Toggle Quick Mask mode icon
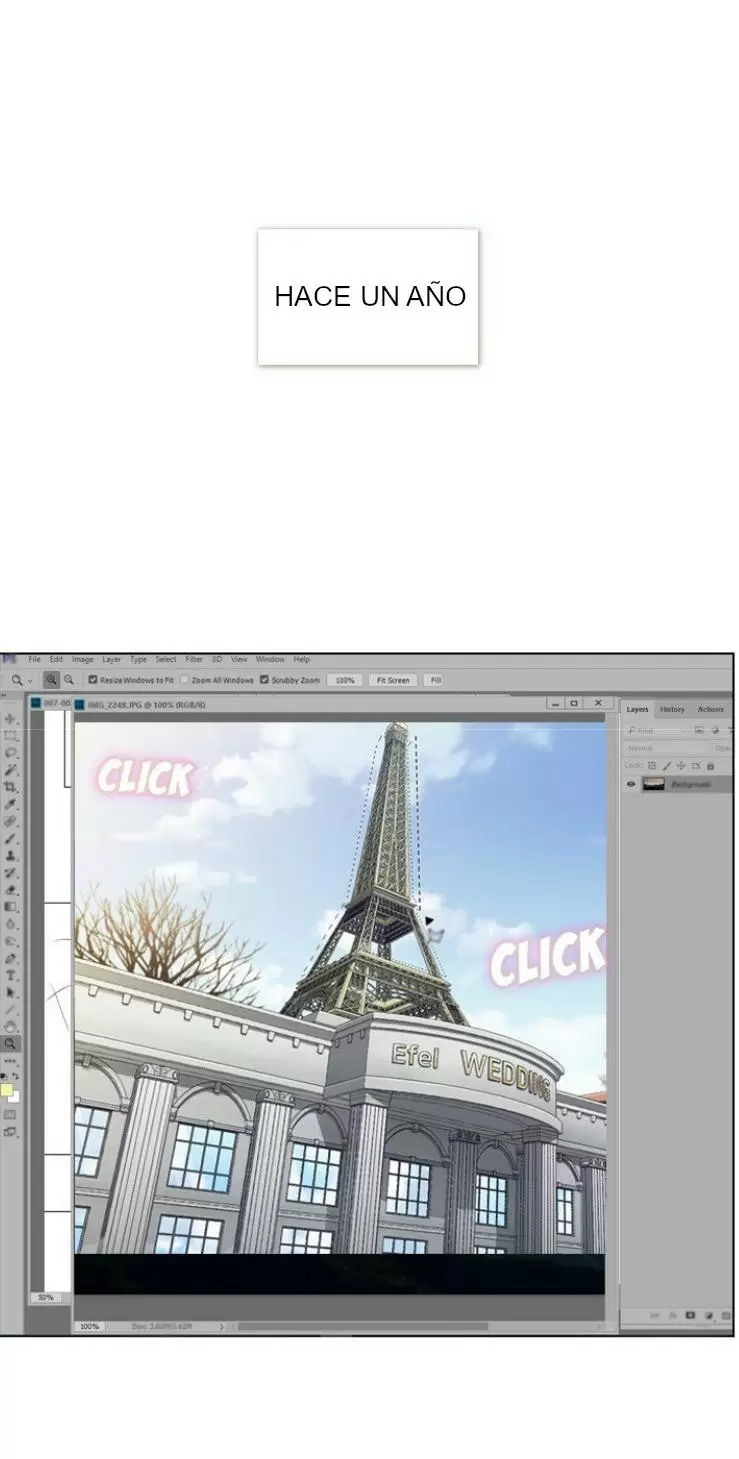The height and width of the screenshot is (1459, 739). 10,1113
